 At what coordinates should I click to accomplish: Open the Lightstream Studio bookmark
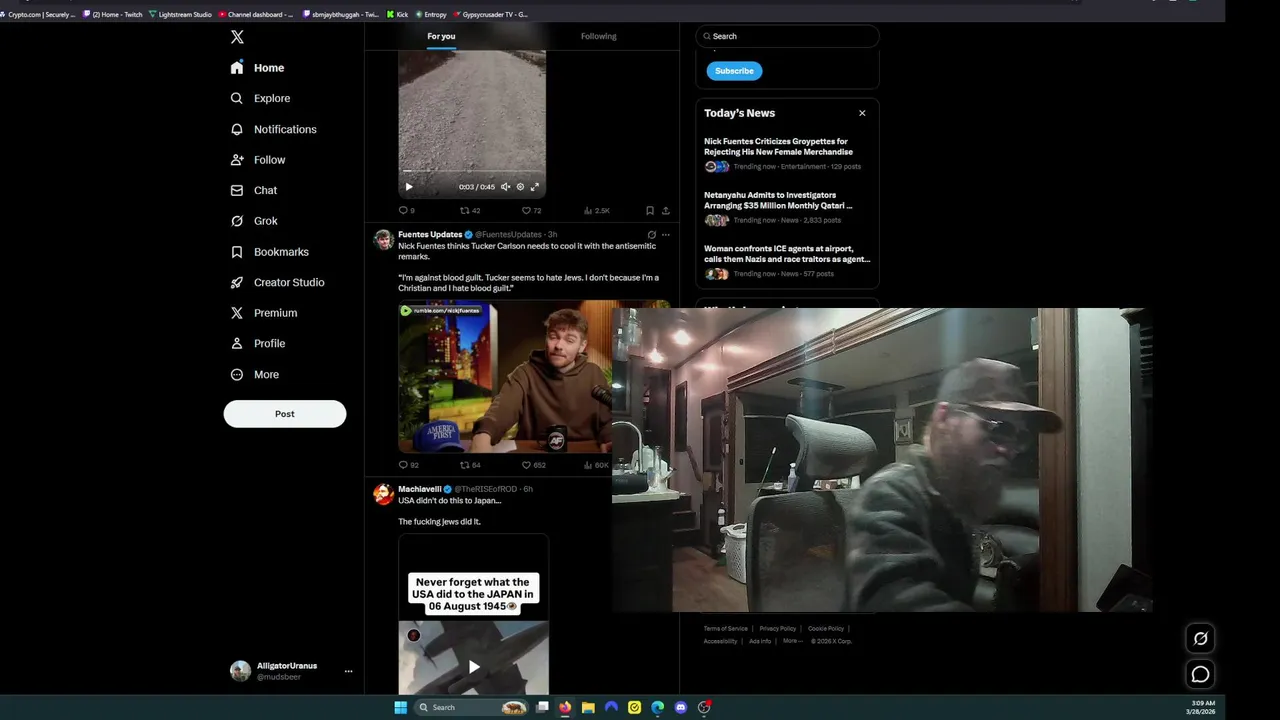180,15
